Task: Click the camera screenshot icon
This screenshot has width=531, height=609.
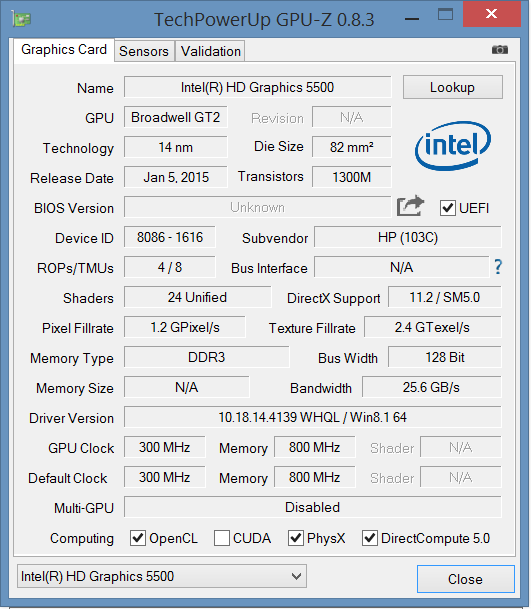Action: [x=500, y=50]
